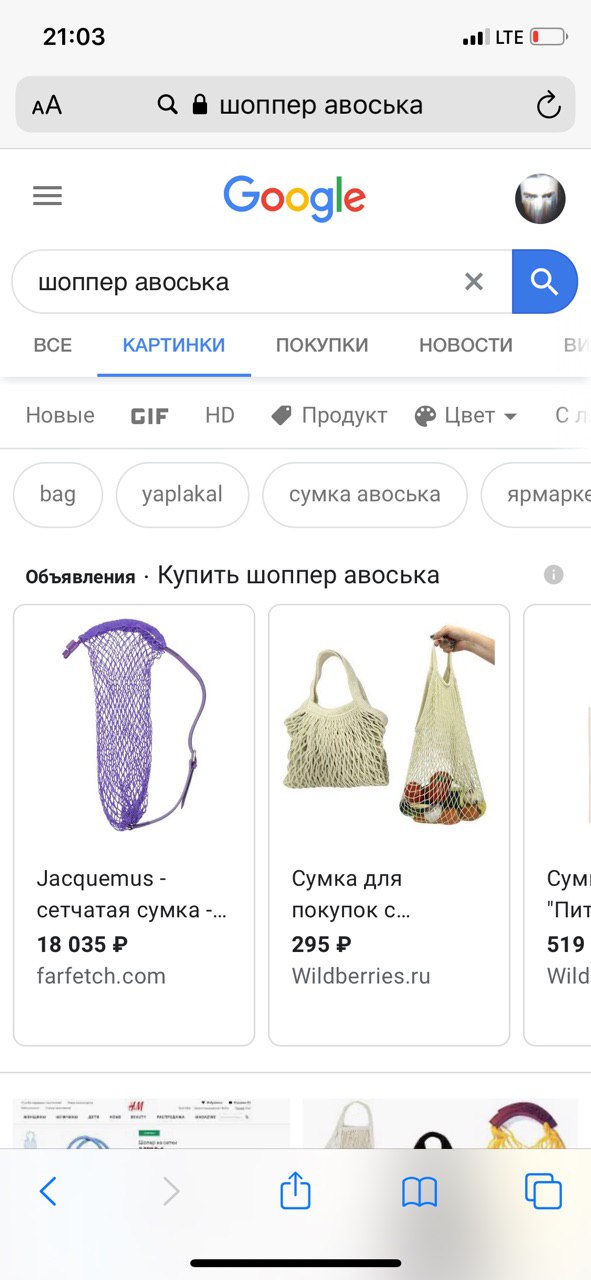Open the Wildberries.ru 295 ₽ bag link
Viewport: 591px width, 1280px height.
(389, 825)
